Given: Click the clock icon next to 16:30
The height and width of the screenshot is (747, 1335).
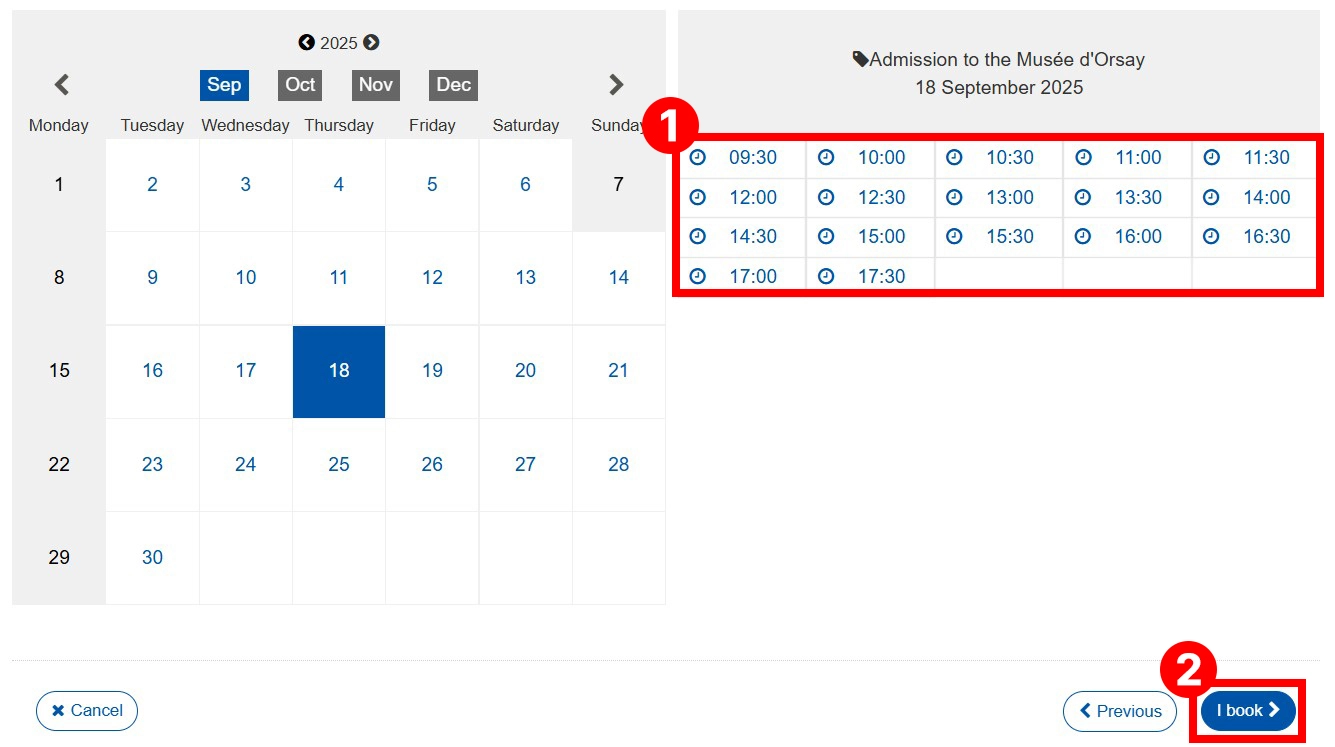Looking at the screenshot, I should 1211,237.
